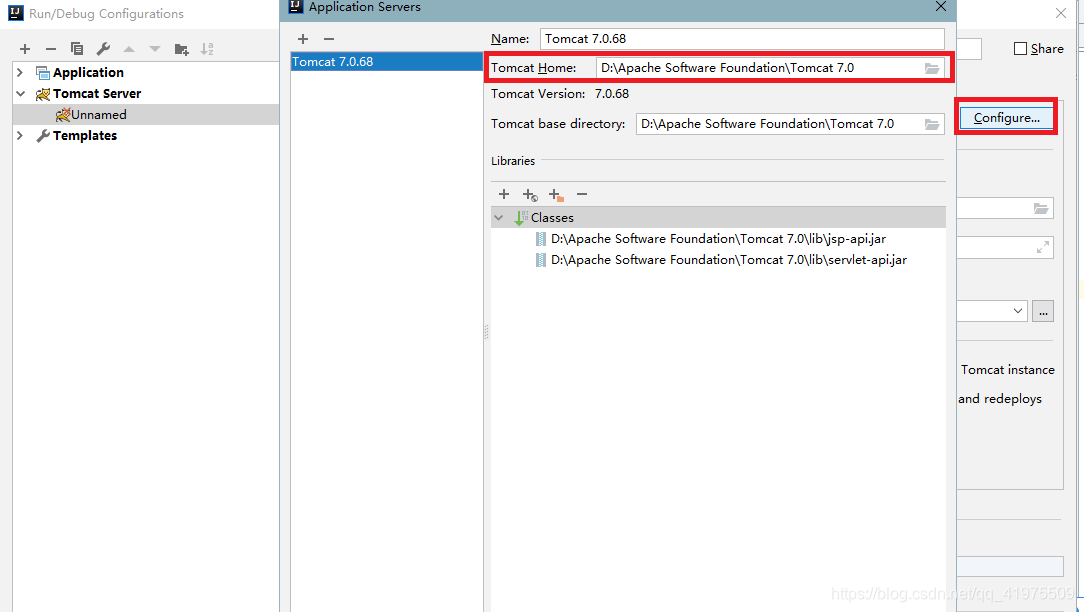Remove library minus icon under Libraries
Viewport: 1084px width, 612px height.
tap(582, 194)
